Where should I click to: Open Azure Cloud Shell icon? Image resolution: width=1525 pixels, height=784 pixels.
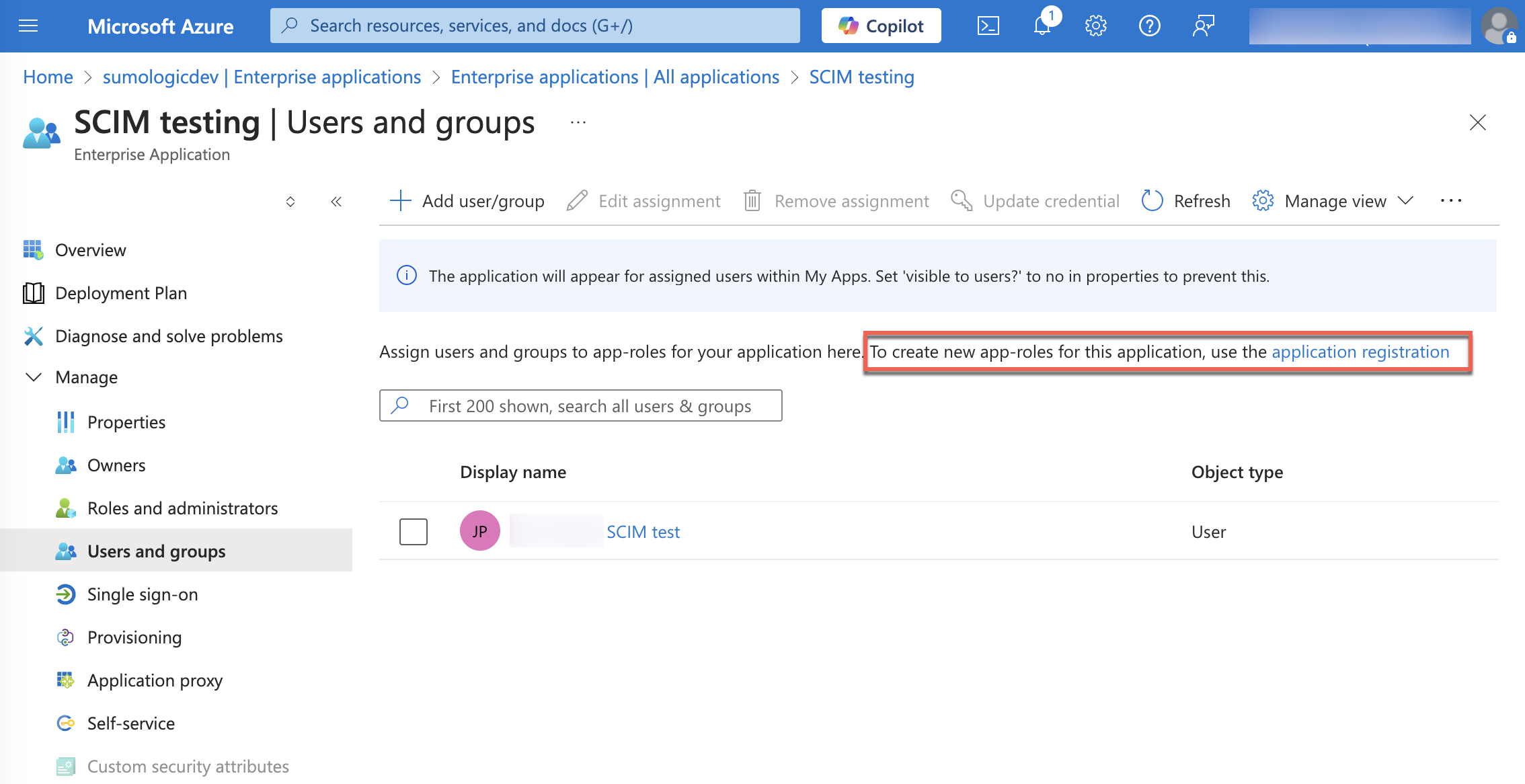pos(988,26)
